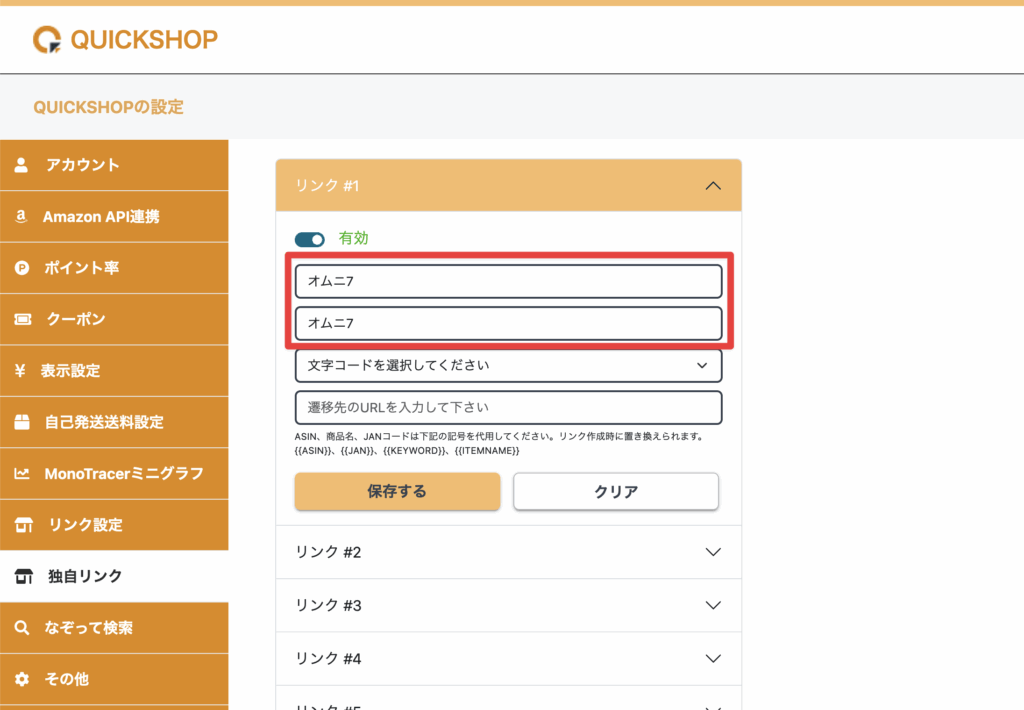Open the 文字コード selection dropdown
The image size is (1024, 710).
coord(508,366)
